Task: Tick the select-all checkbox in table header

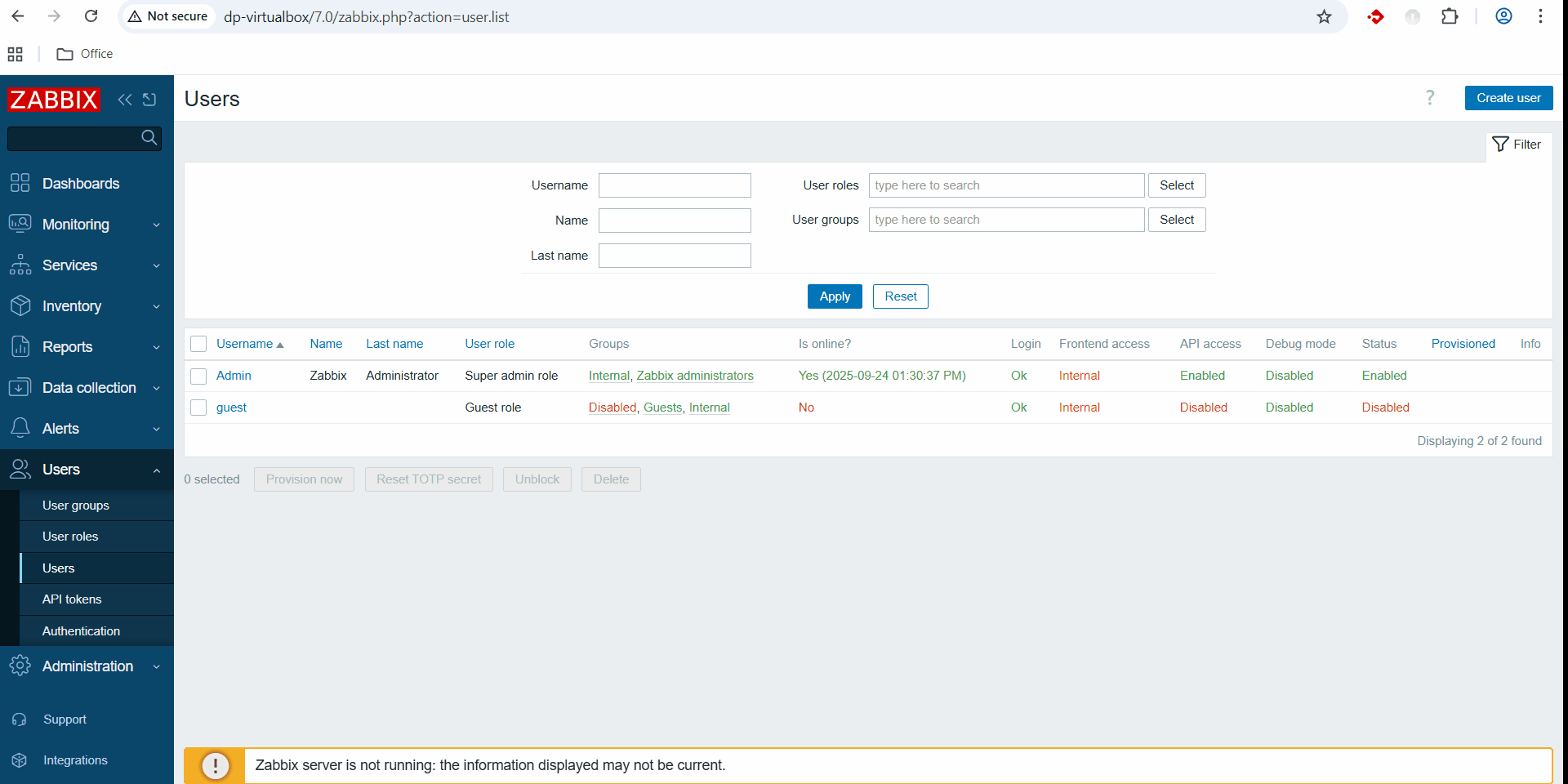Action: 198,344
